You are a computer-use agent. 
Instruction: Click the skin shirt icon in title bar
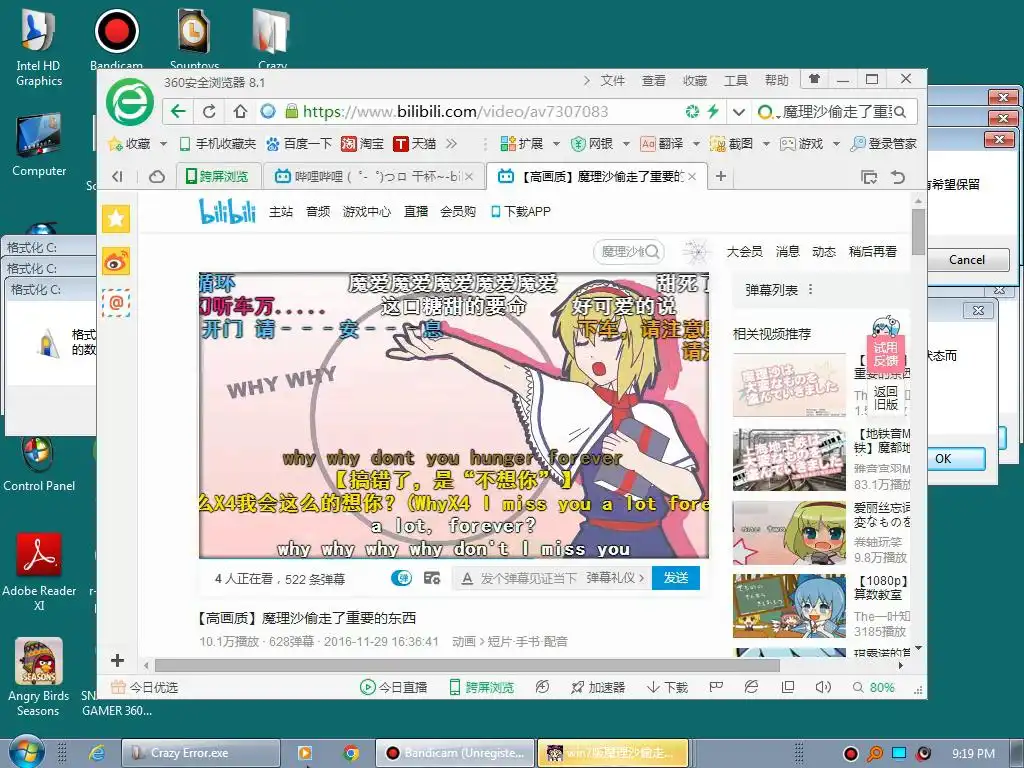[x=814, y=79]
